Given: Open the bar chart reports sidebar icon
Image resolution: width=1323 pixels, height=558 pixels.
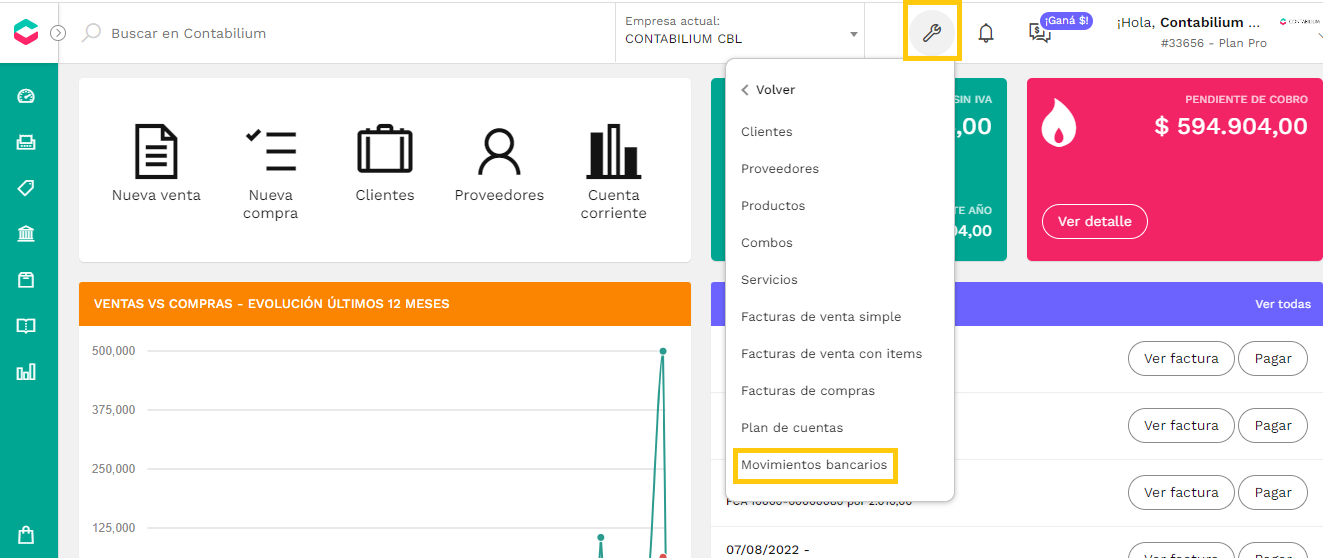Looking at the screenshot, I should tap(26, 372).
